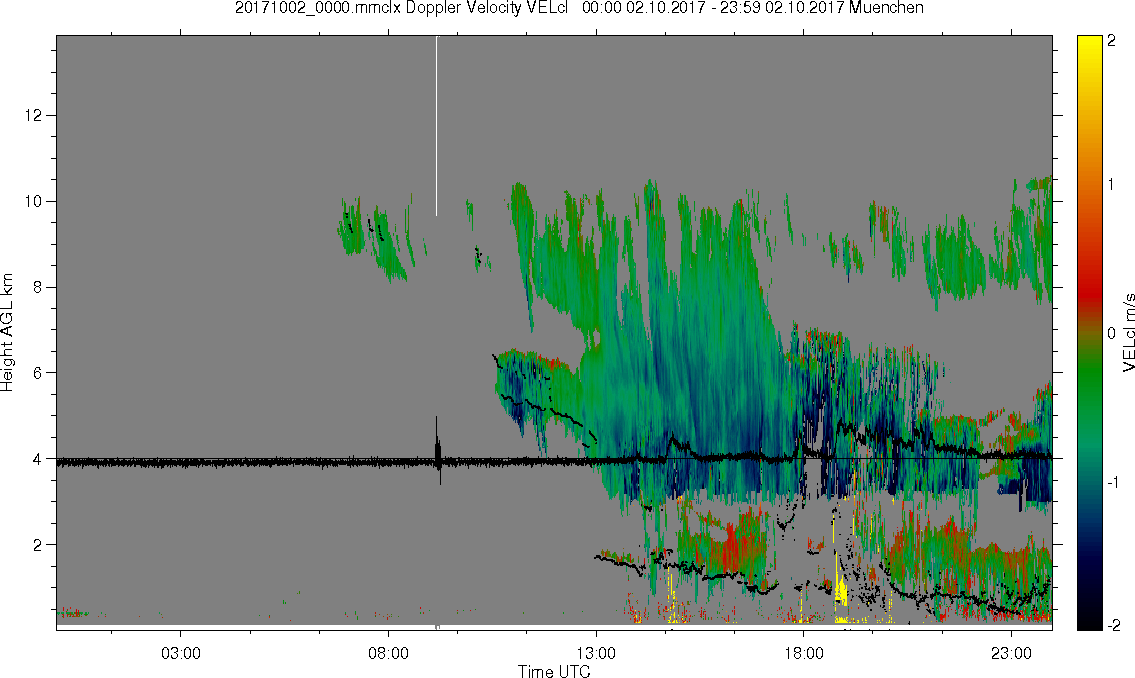Click the '08:00' time axis label
This screenshot has width=1135, height=678.
pyautogui.click(x=388, y=653)
